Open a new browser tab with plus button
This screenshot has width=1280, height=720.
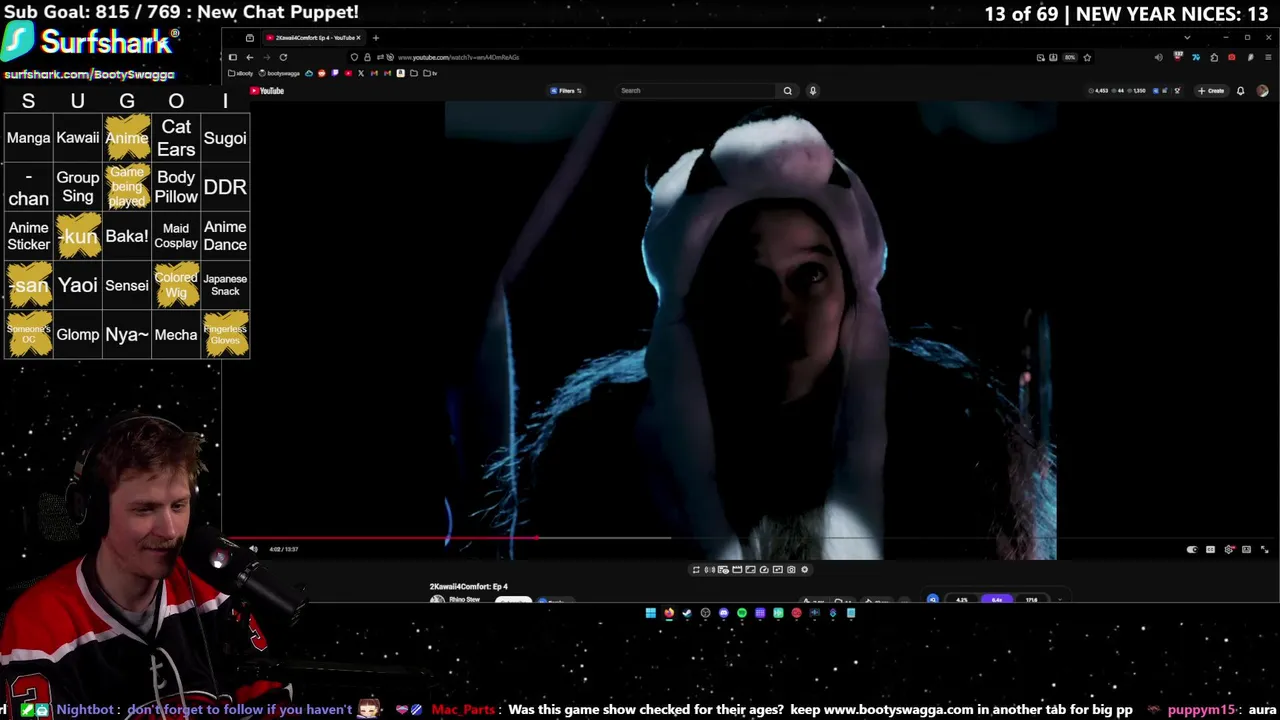376,38
